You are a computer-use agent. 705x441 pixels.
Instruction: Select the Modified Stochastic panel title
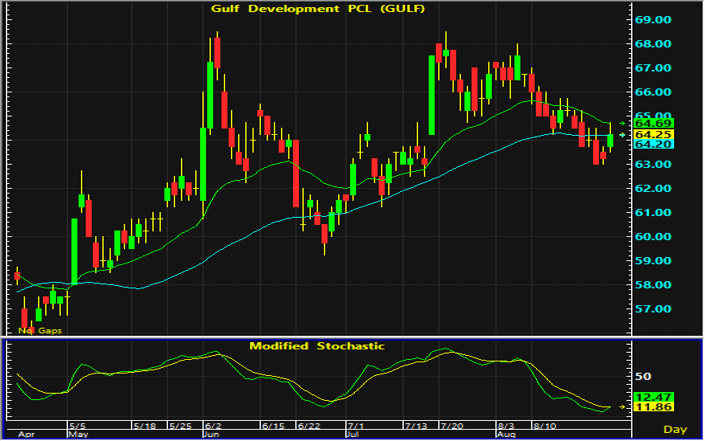tap(317, 346)
